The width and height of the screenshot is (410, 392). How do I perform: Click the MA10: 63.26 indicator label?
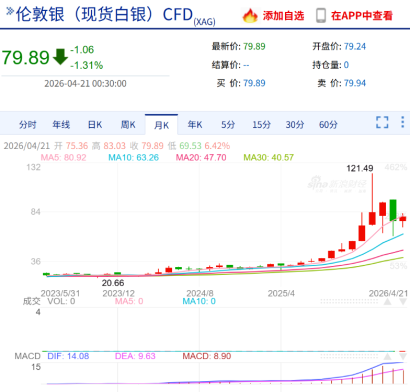tap(133, 157)
